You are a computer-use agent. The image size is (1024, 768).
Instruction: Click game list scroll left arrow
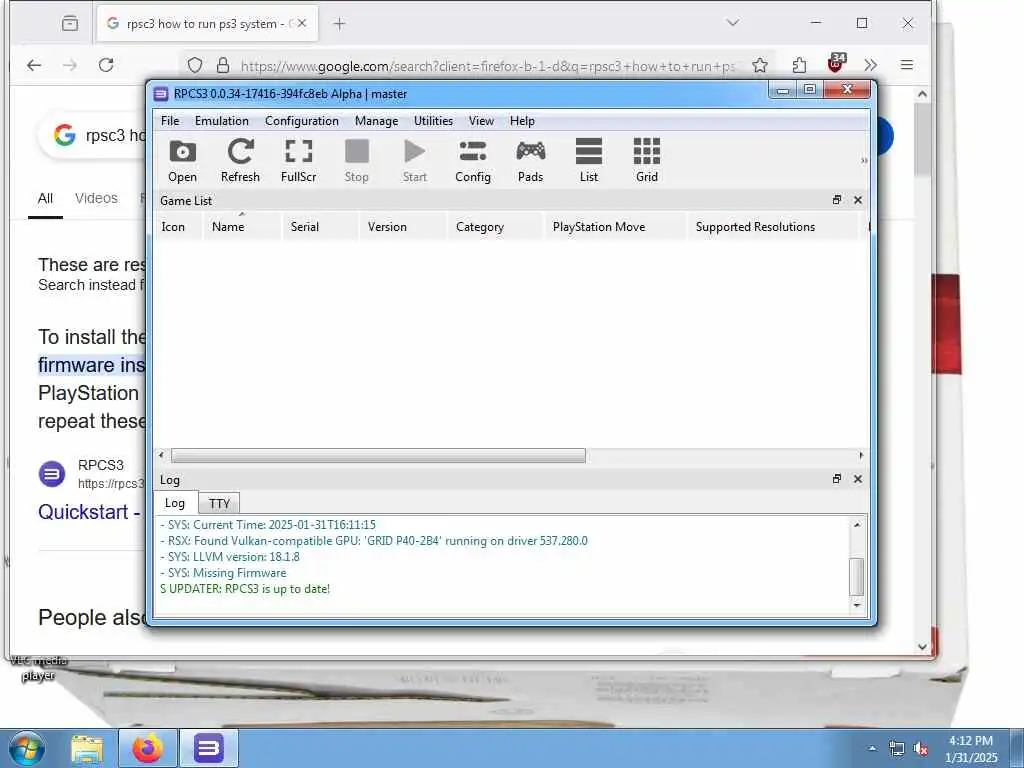(x=161, y=455)
